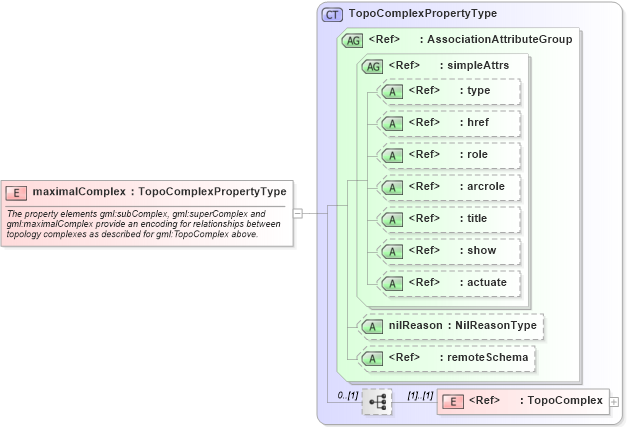The width and height of the screenshot is (627, 427).
Task: Select the remoteSchema attribute name
Action: pos(487,357)
